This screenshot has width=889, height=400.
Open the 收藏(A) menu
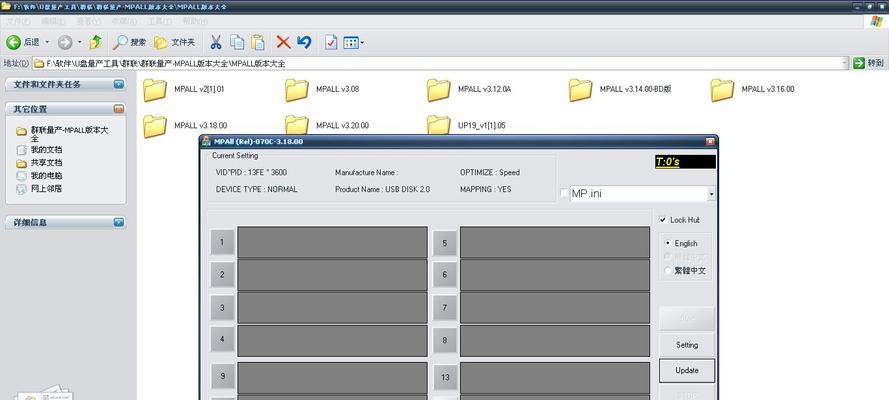point(124,21)
